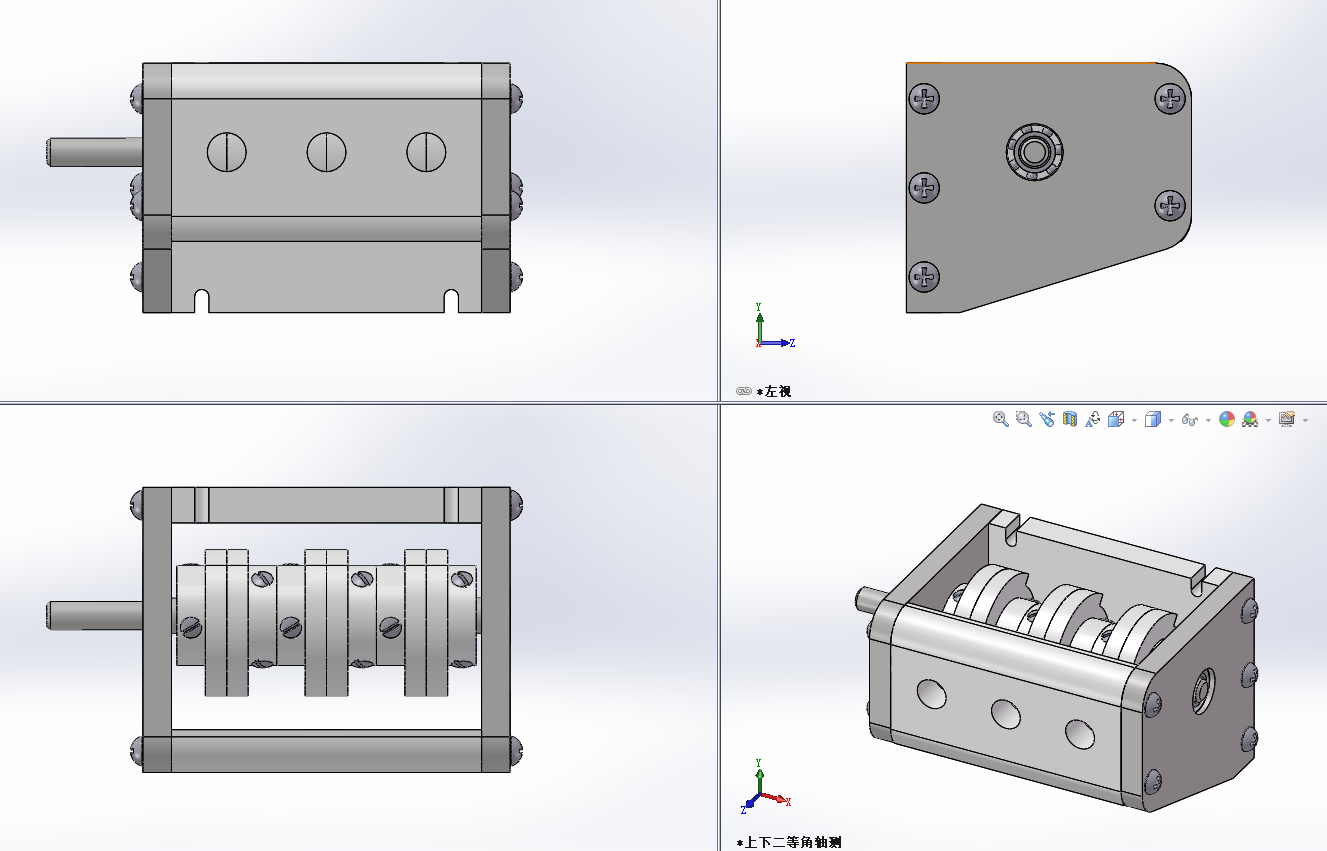Select the top-right Phillips screw in 左视 view

click(x=1170, y=99)
